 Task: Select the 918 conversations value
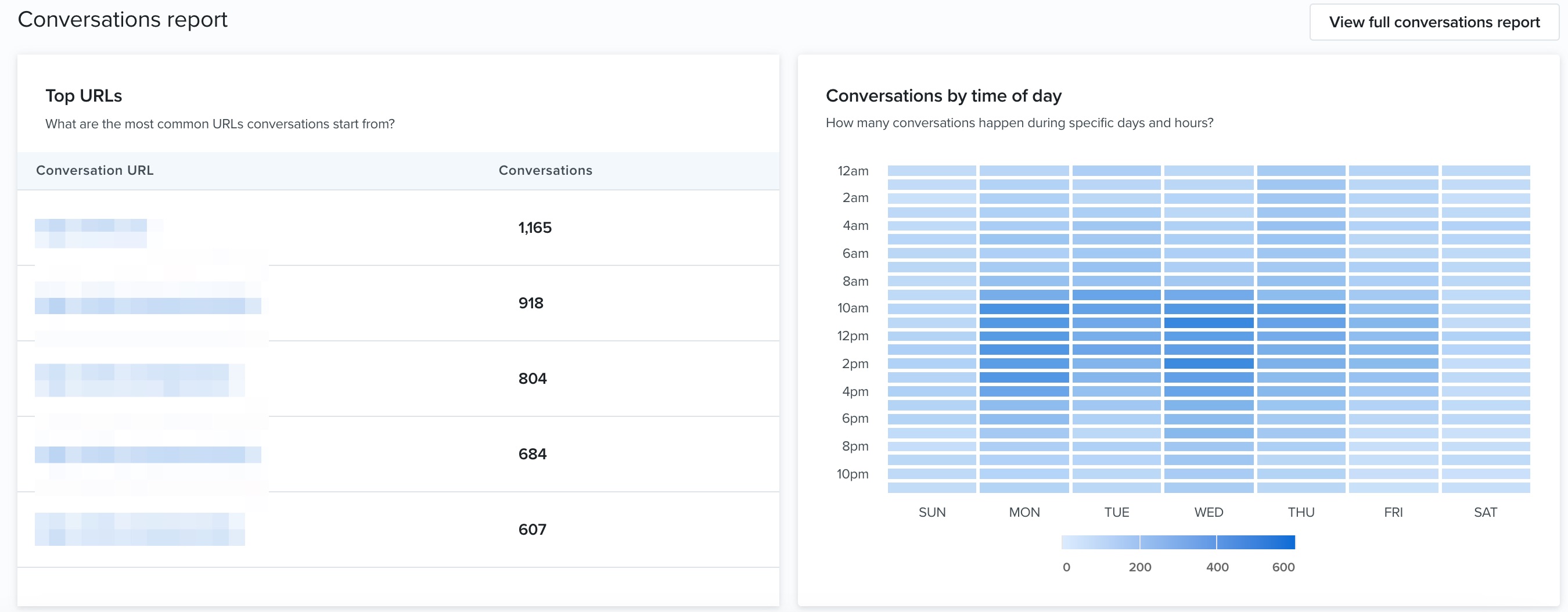point(531,303)
